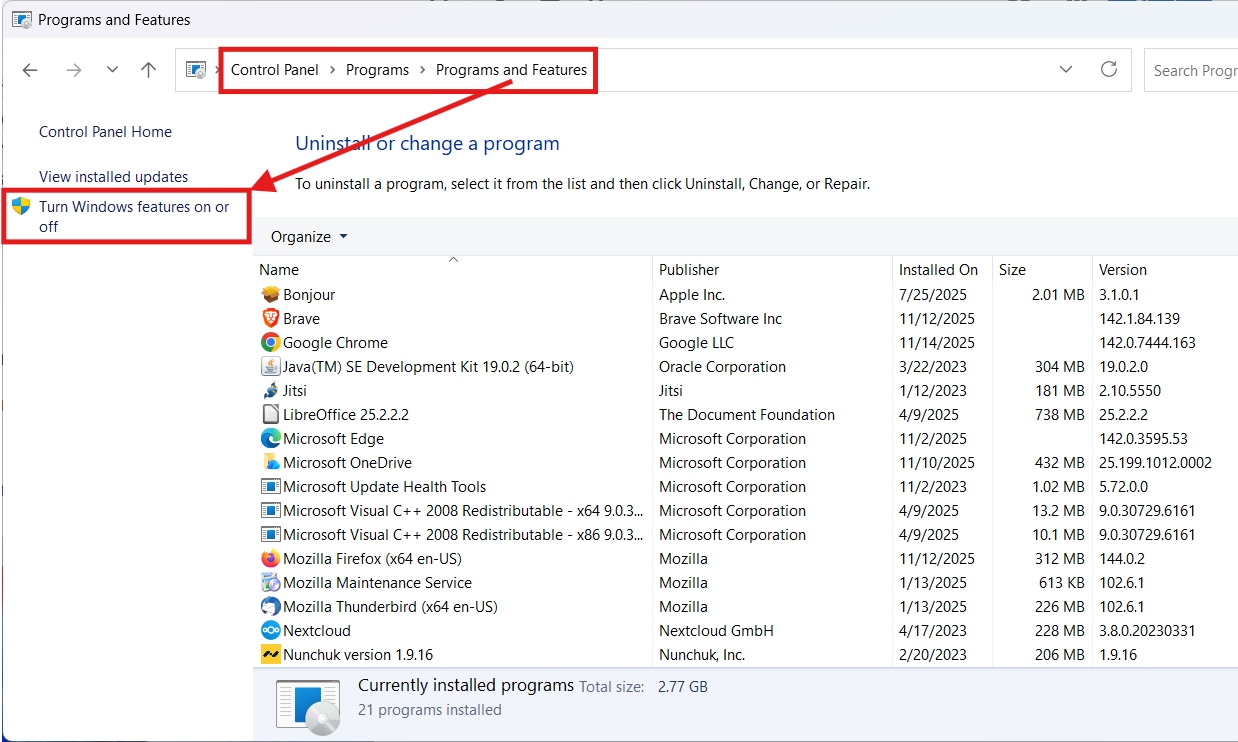The height and width of the screenshot is (742, 1238).
Task: Expand the address bar history dropdown
Action: click(1066, 70)
